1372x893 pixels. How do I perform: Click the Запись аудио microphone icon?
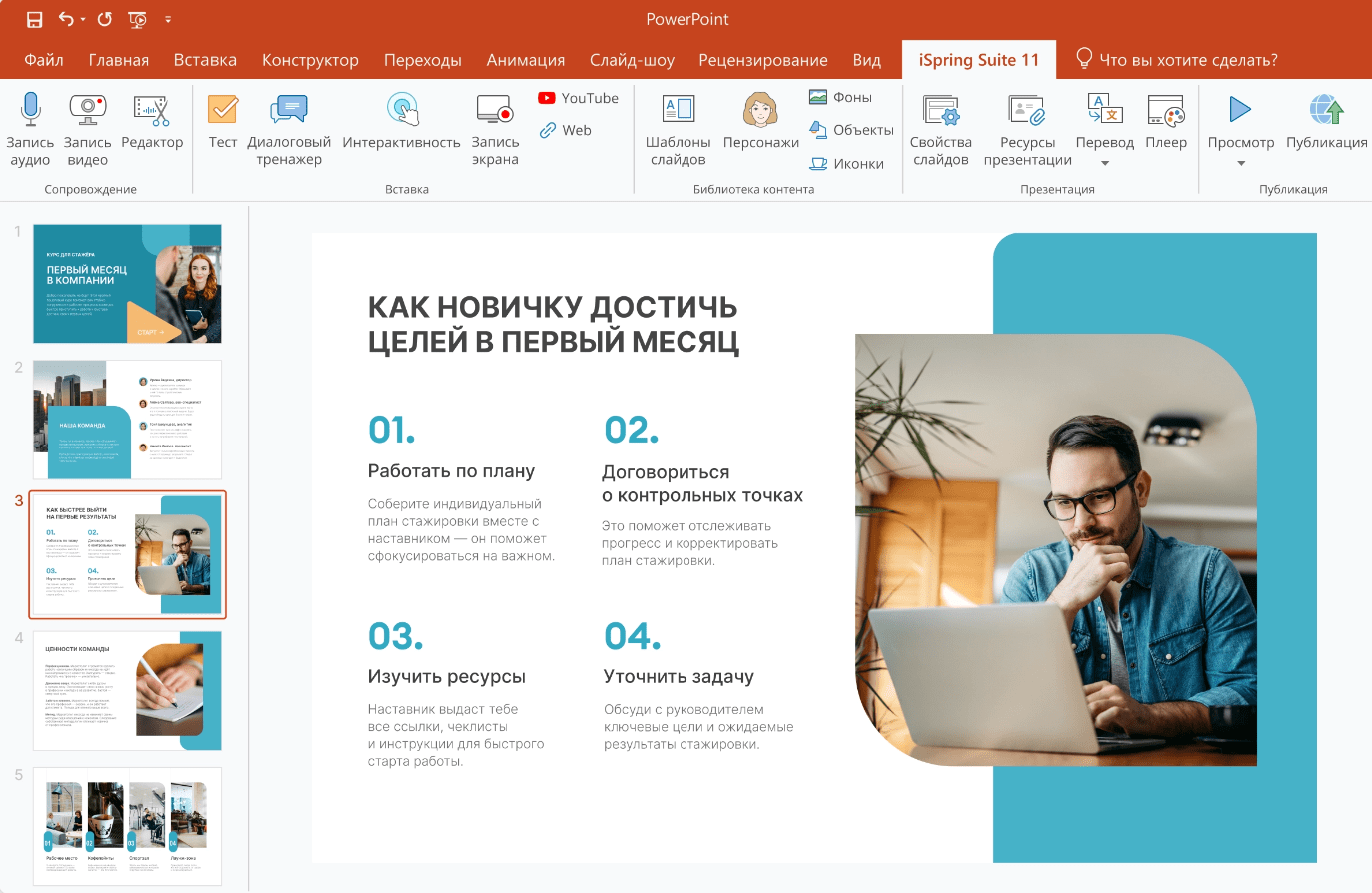pyautogui.click(x=30, y=109)
